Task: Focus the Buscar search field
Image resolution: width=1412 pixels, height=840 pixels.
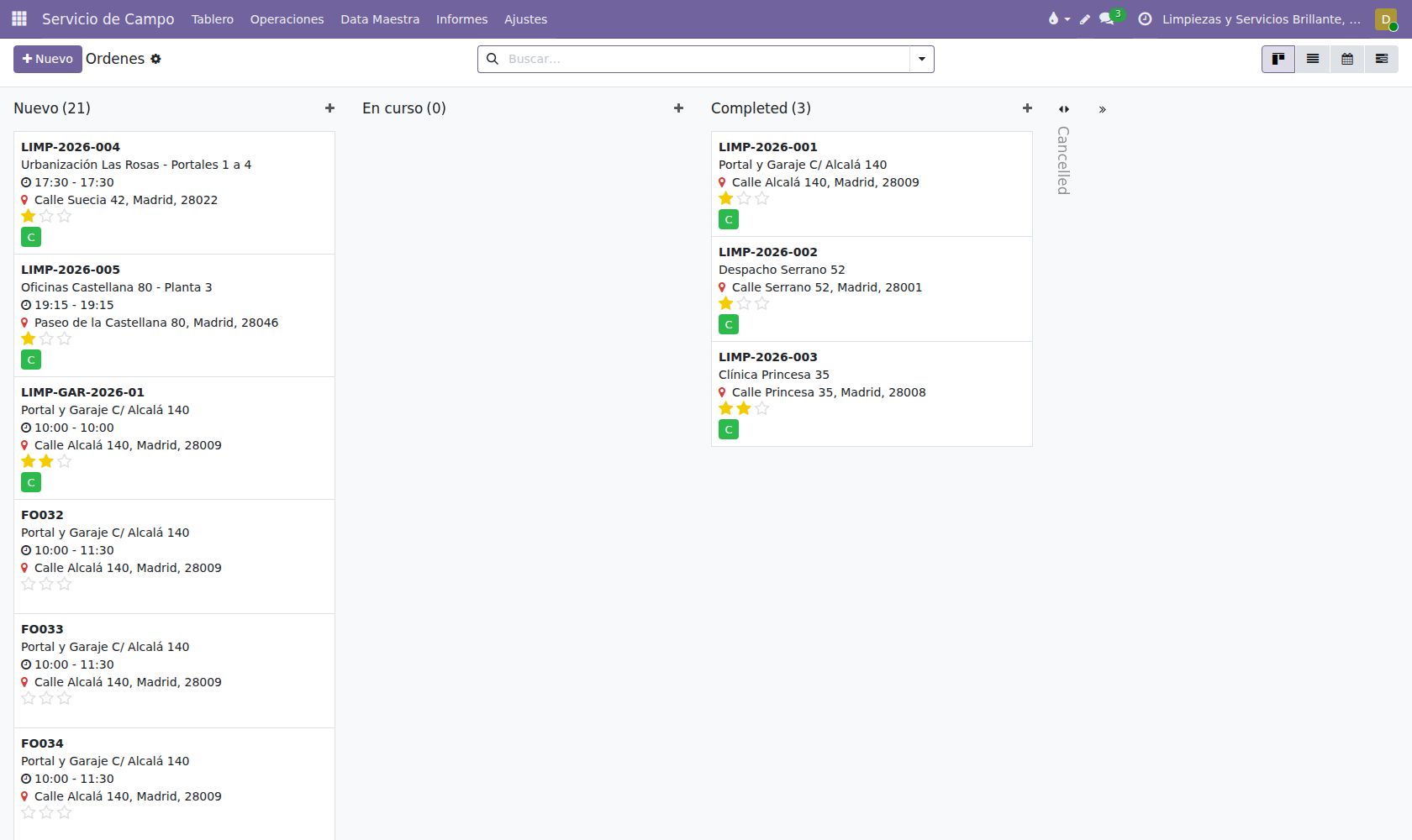Action: pos(706,59)
